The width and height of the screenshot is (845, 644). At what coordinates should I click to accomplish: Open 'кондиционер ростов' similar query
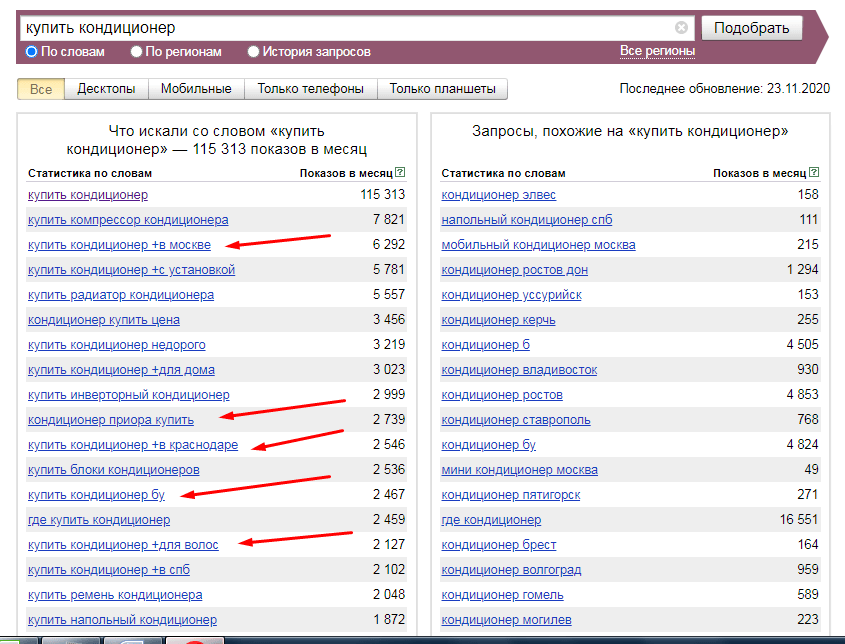tap(502, 395)
